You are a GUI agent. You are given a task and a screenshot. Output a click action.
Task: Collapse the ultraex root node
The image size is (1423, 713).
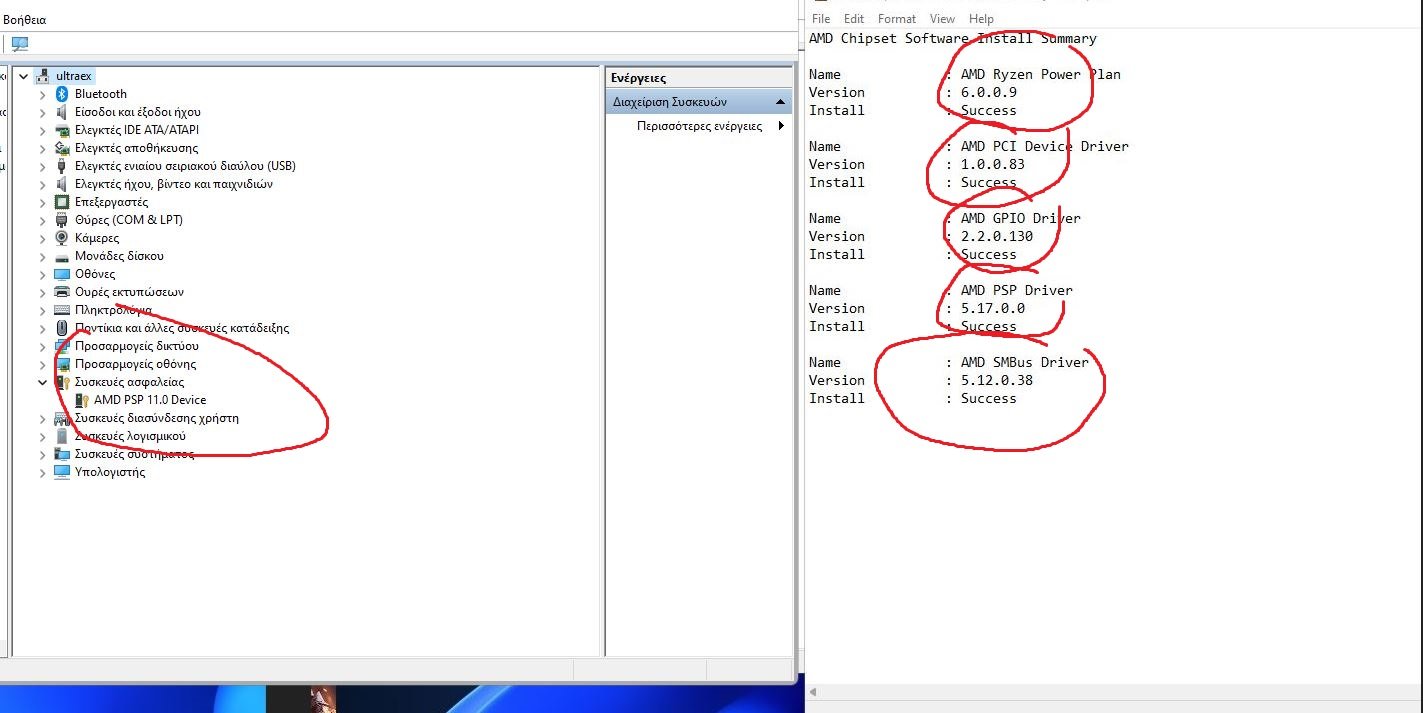pyautogui.click(x=23, y=76)
